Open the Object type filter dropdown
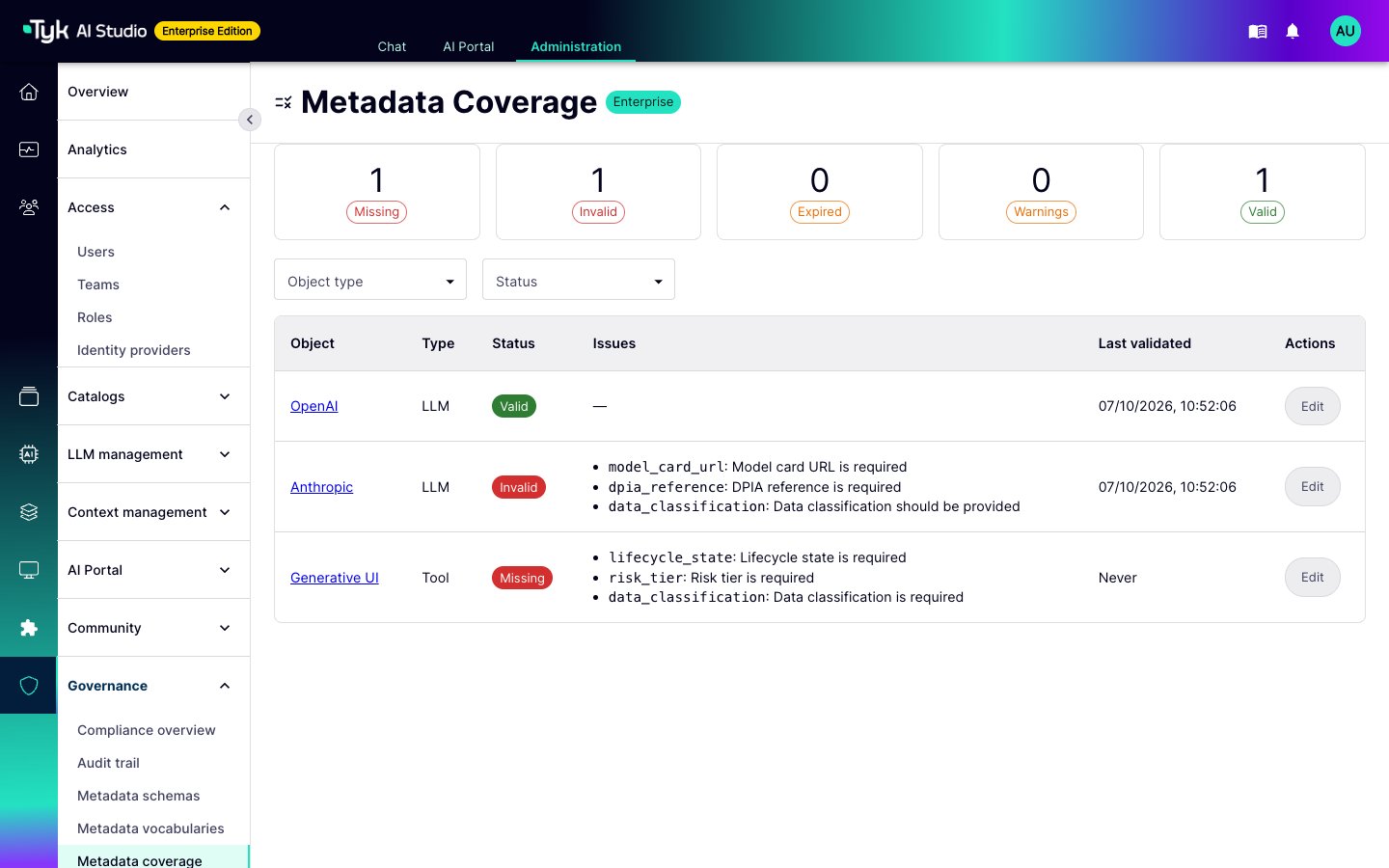The image size is (1389, 868). (370, 280)
